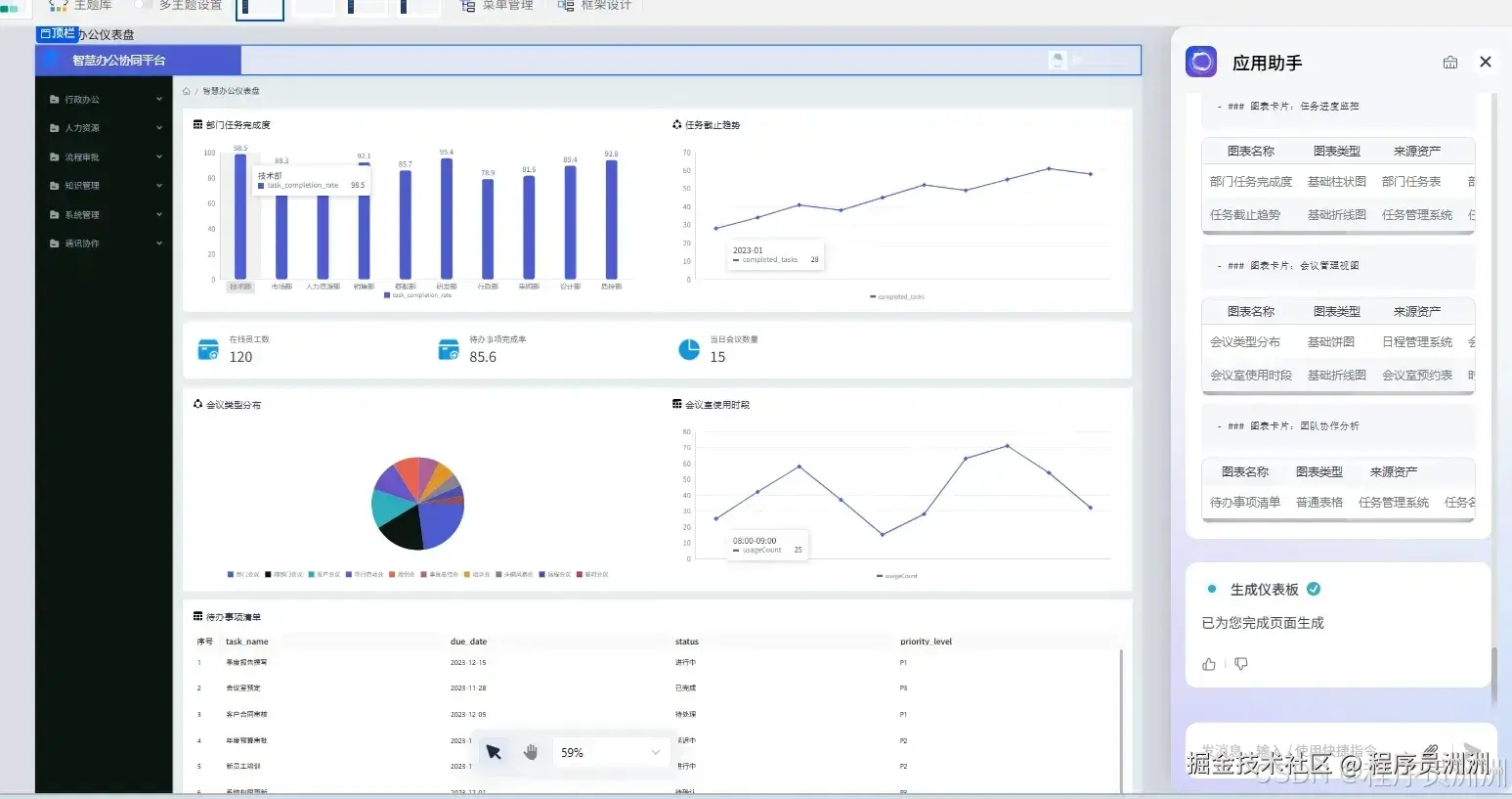Expand the 知识管理 menu chevron

click(159, 186)
